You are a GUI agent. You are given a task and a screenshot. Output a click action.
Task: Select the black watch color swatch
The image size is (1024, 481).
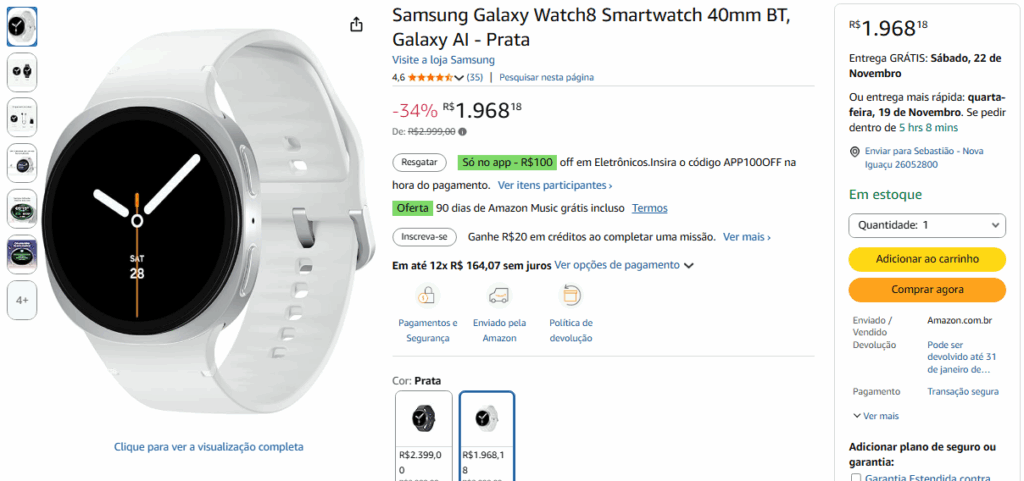[x=424, y=419]
